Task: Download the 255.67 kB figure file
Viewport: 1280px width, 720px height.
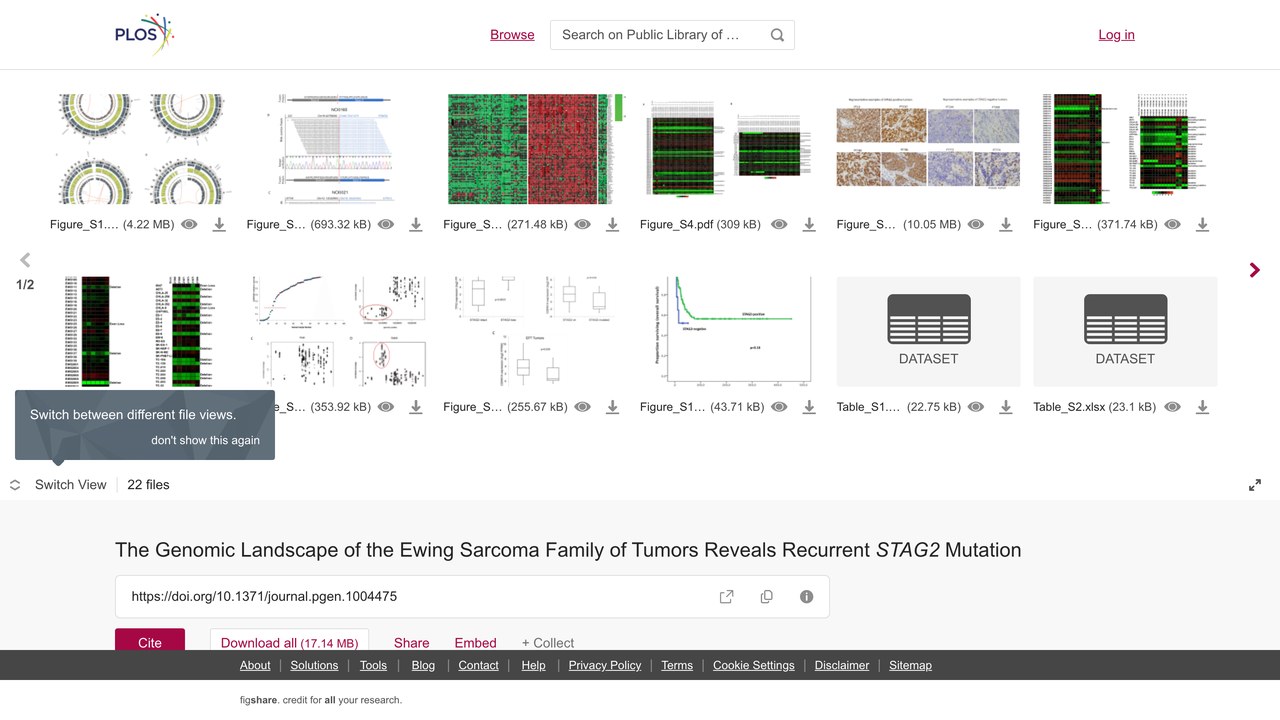Action: pyautogui.click(x=613, y=407)
